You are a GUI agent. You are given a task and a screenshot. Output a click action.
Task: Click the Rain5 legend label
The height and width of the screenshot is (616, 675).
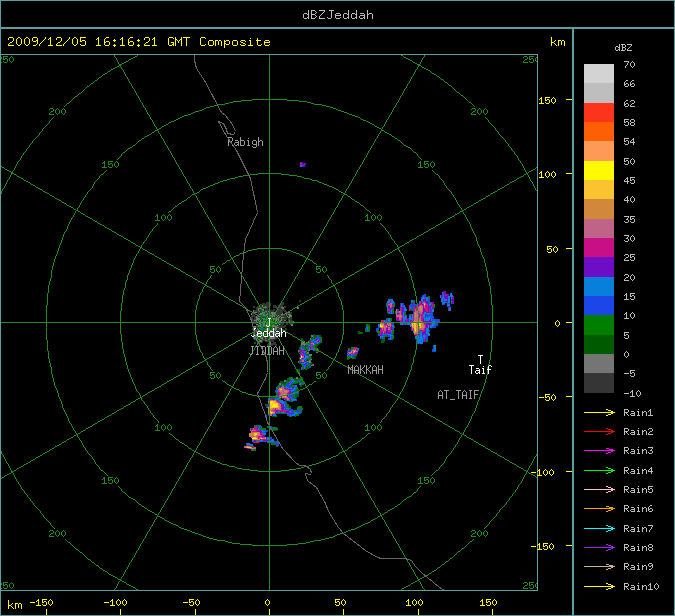pos(638,489)
